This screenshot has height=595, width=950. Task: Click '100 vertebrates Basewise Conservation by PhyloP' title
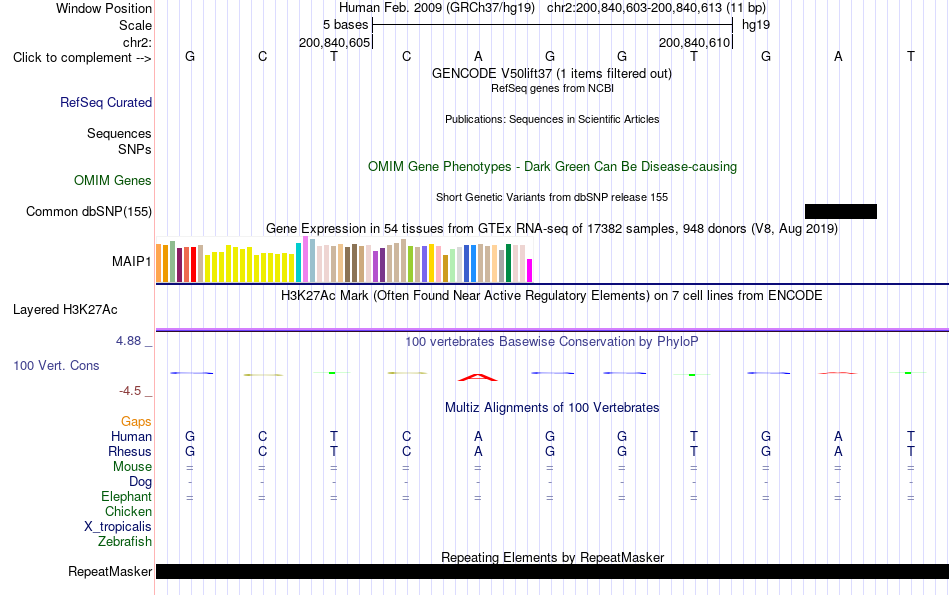(552, 342)
